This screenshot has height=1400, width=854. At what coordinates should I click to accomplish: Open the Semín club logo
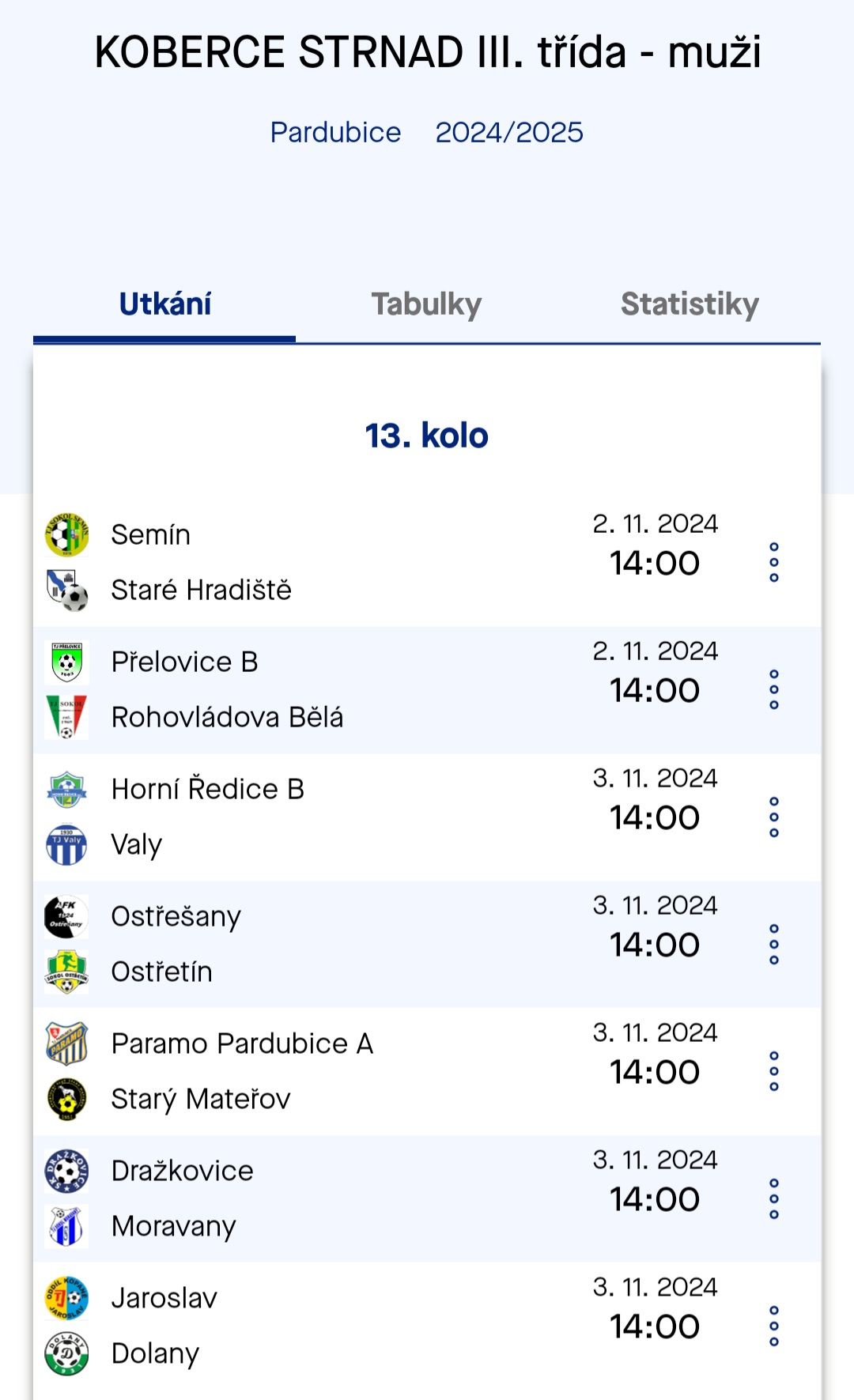pos(66,535)
